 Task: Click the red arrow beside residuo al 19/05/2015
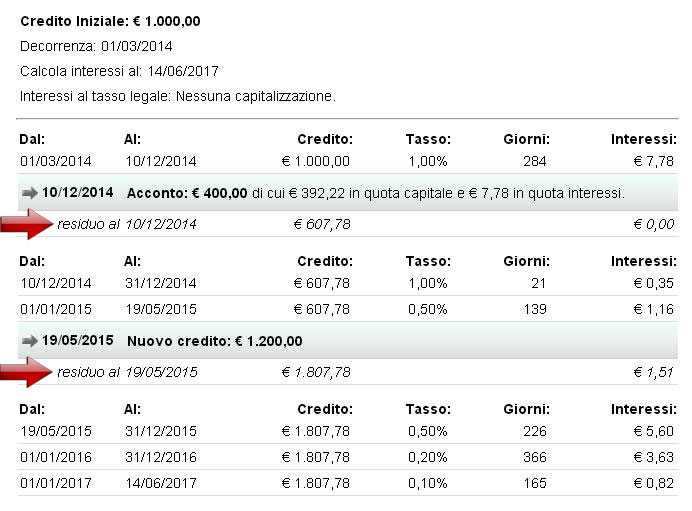(26, 372)
